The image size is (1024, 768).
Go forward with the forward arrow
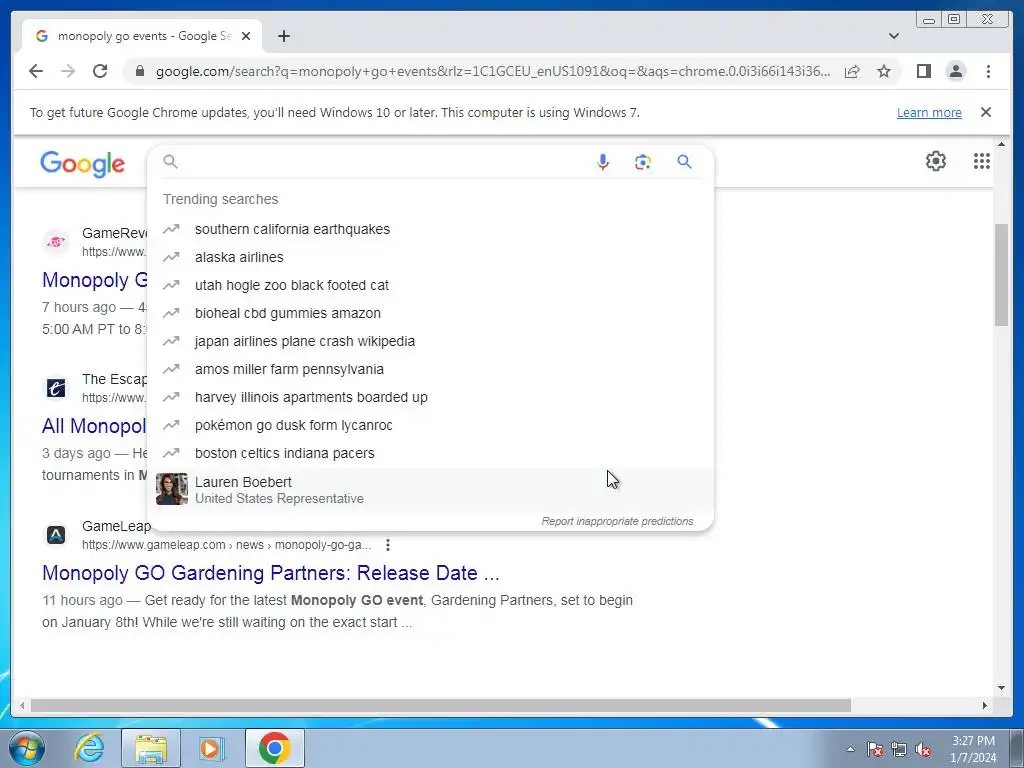pos(68,71)
